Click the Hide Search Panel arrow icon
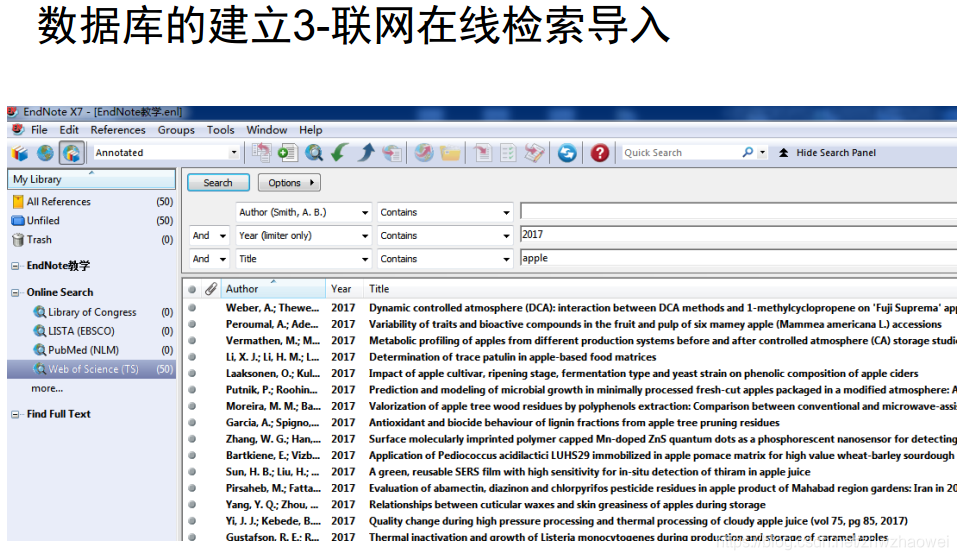 [783, 153]
